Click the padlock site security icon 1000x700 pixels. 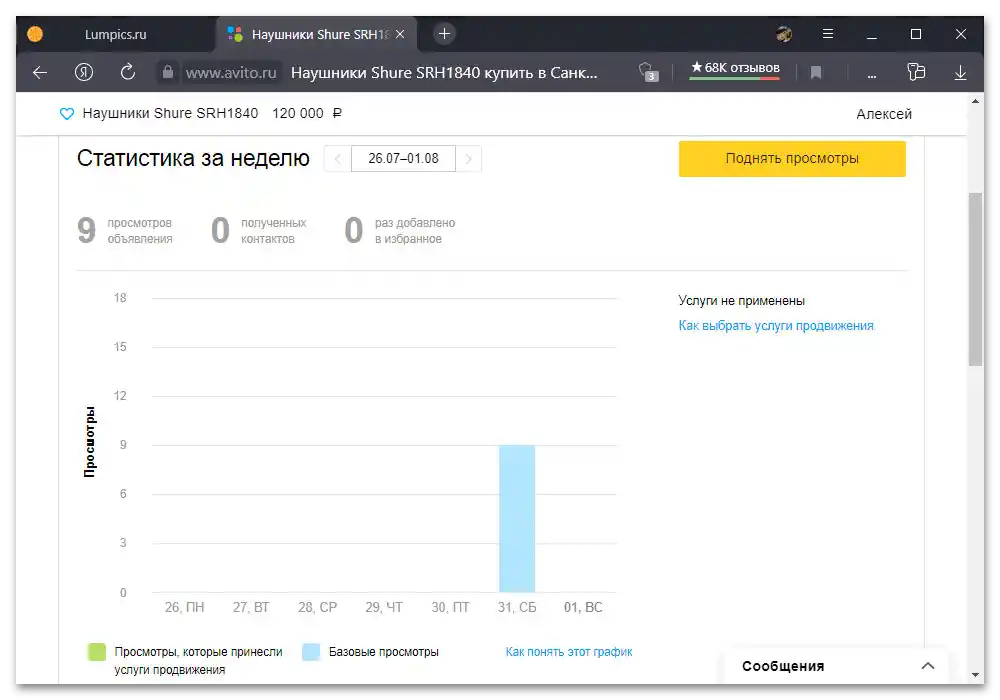click(167, 72)
